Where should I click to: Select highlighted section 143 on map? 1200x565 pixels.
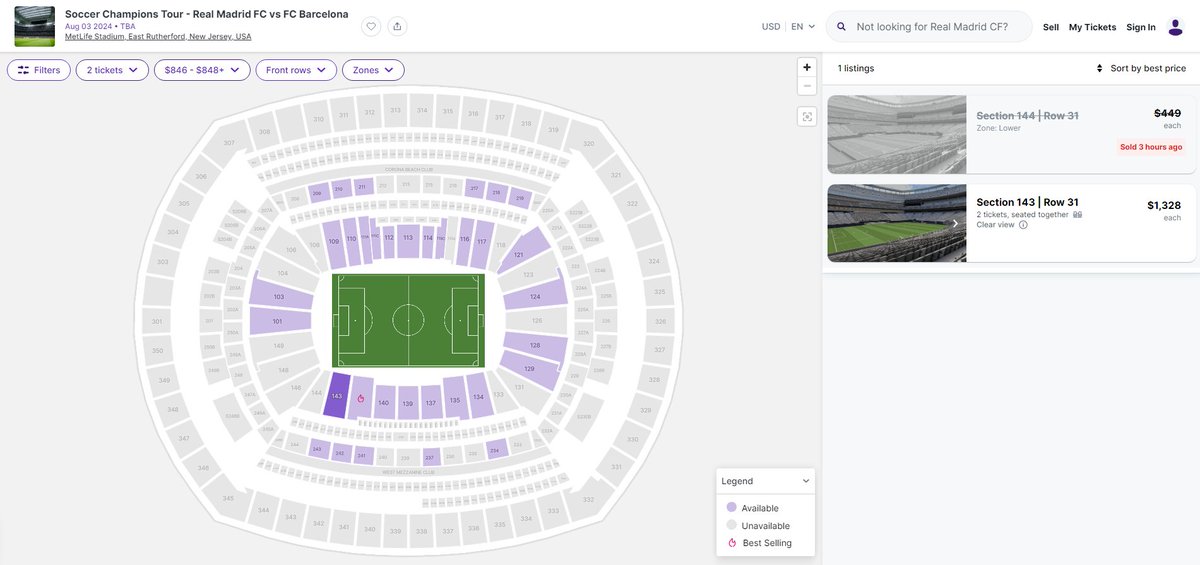click(x=336, y=396)
